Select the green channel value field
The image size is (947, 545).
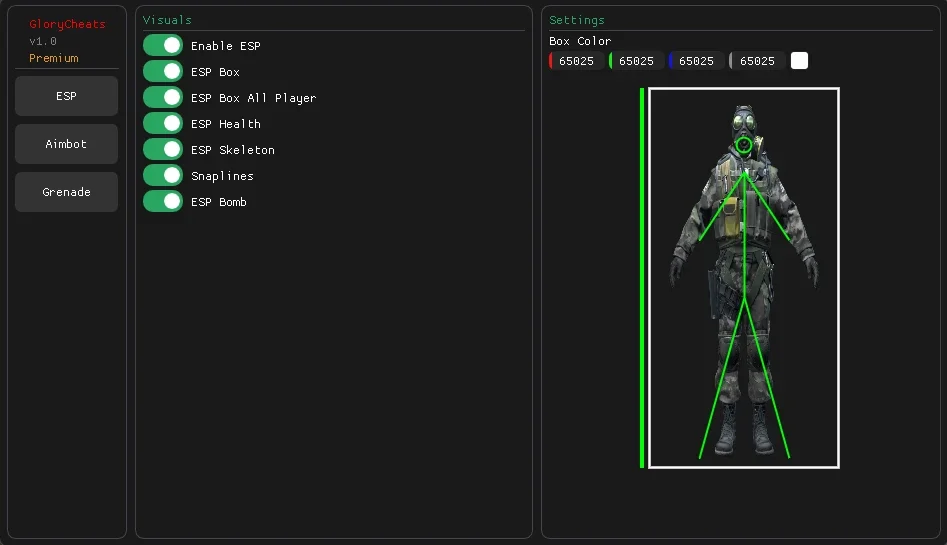click(637, 61)
